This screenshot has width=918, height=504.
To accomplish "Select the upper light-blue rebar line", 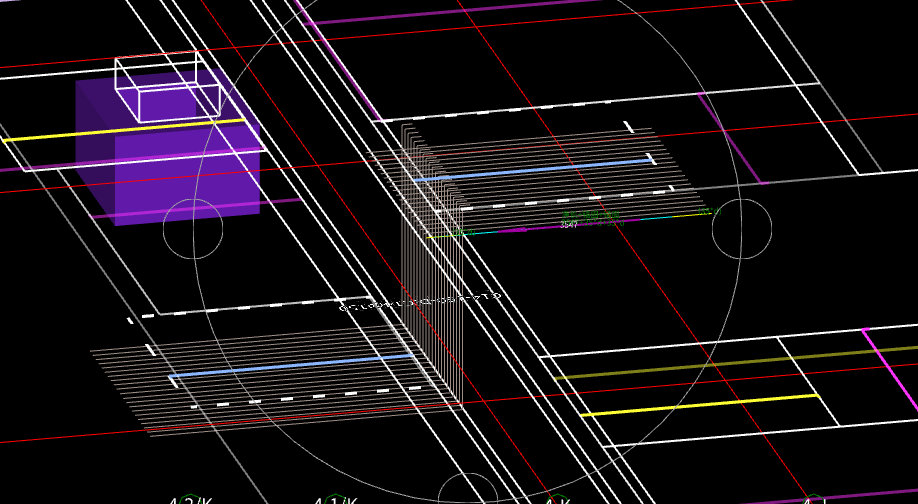I will (533, 170).
